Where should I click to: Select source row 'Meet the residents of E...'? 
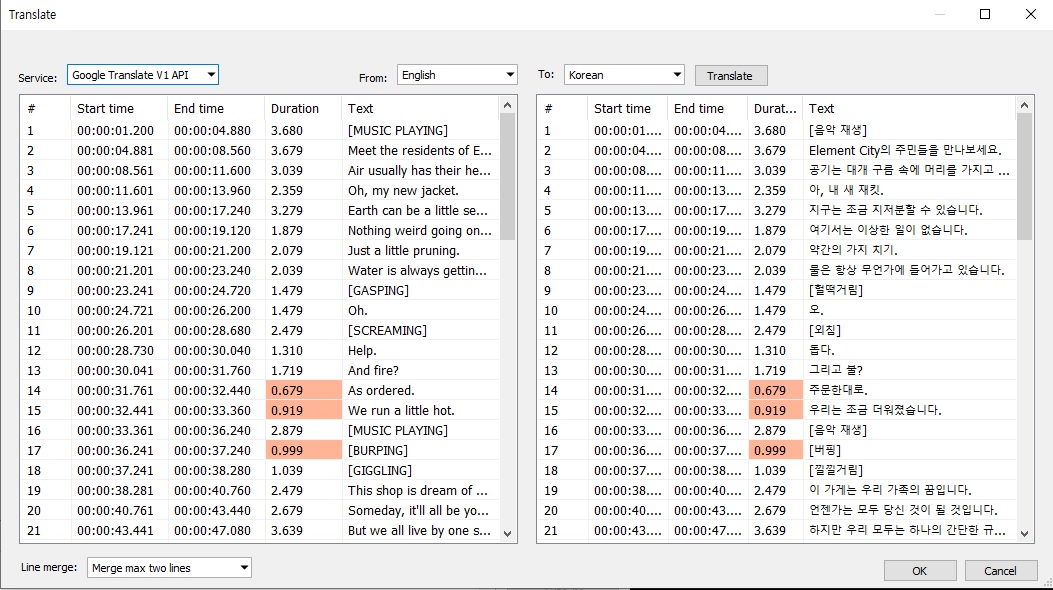pos(260,150)
